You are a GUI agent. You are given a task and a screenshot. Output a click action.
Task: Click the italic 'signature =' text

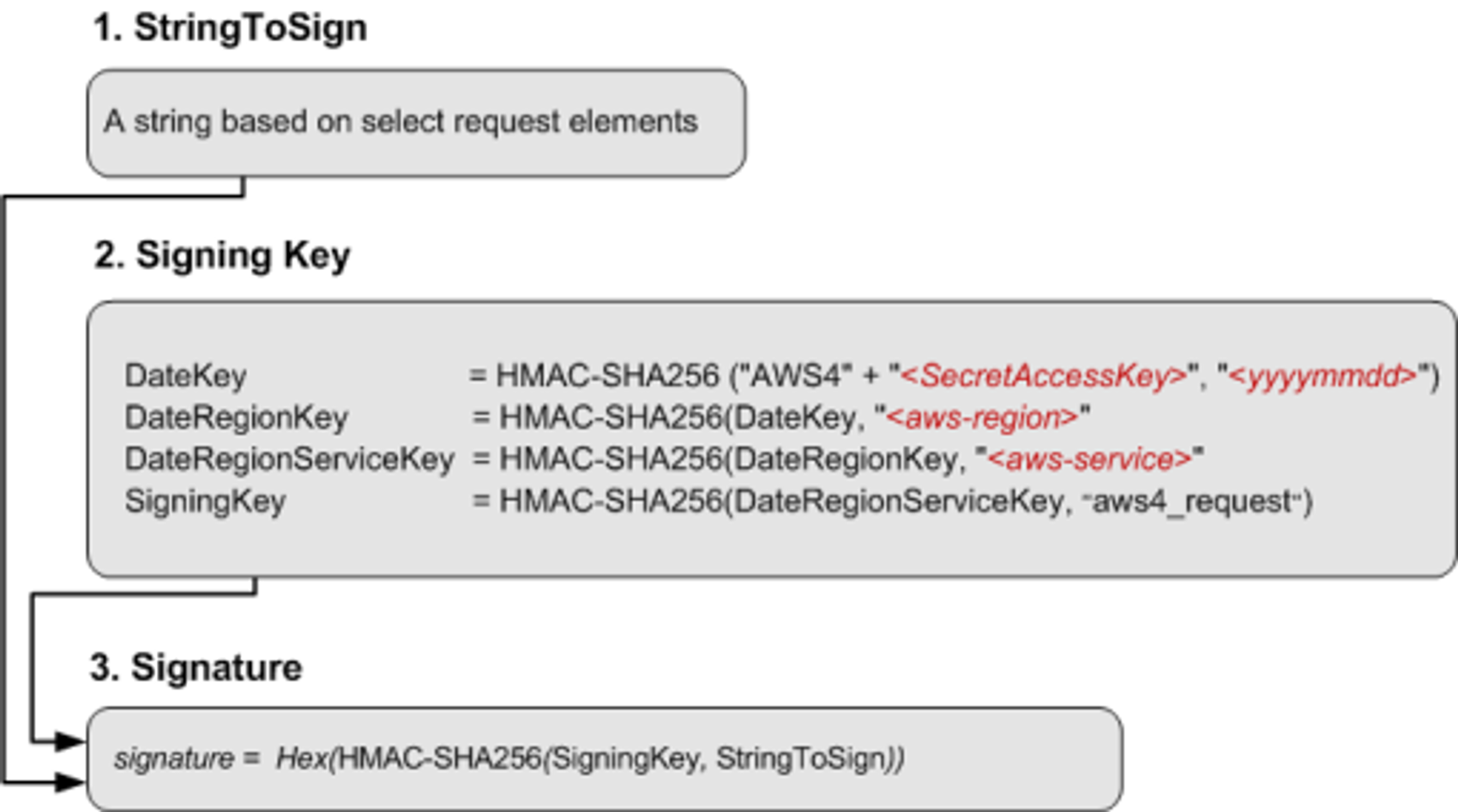186,759
